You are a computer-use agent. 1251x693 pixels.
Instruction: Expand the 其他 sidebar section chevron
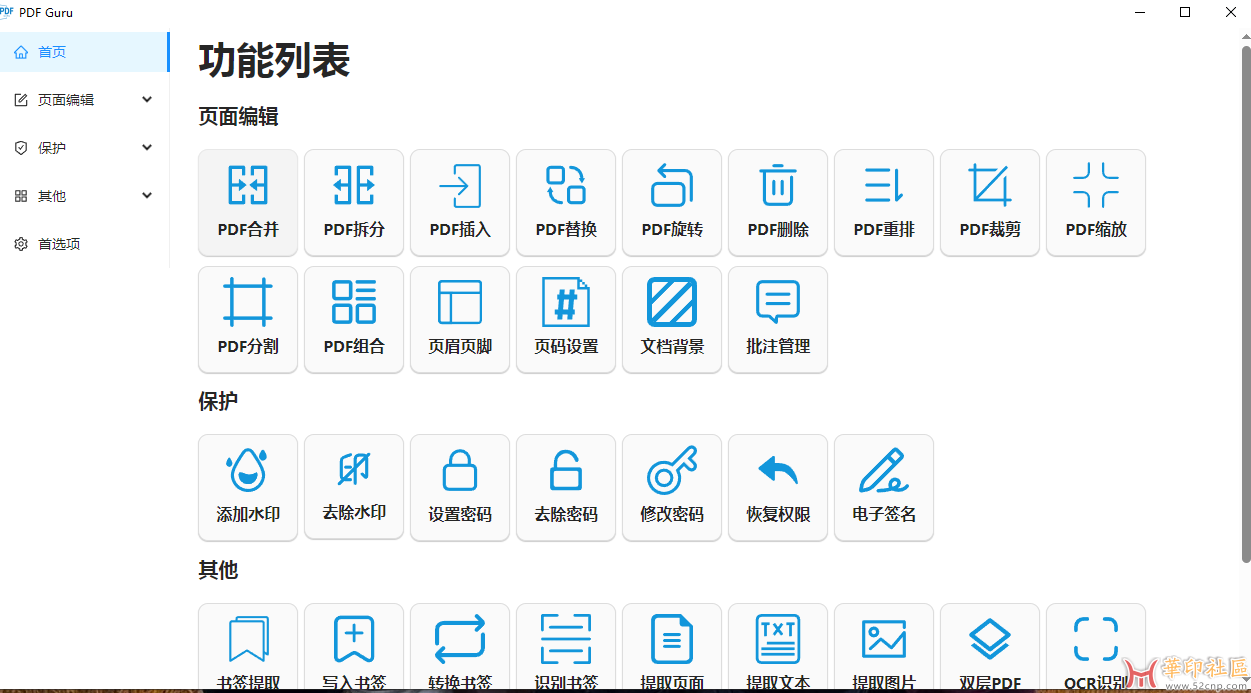pyautogui.click(x=147, y=196)
